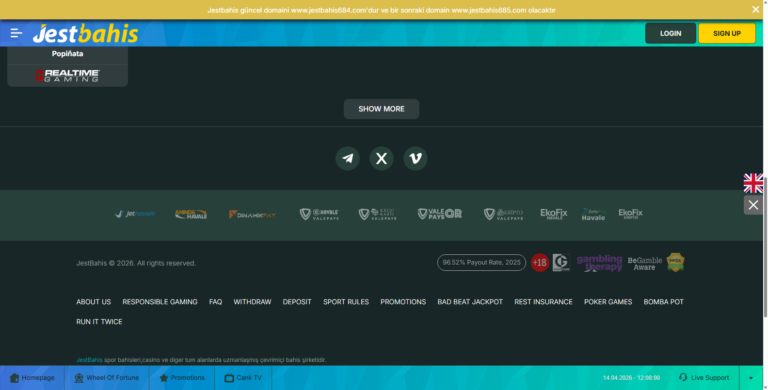Click the date and time display
The height and width of the screenshot is (390, 768).
coord(631,378)
